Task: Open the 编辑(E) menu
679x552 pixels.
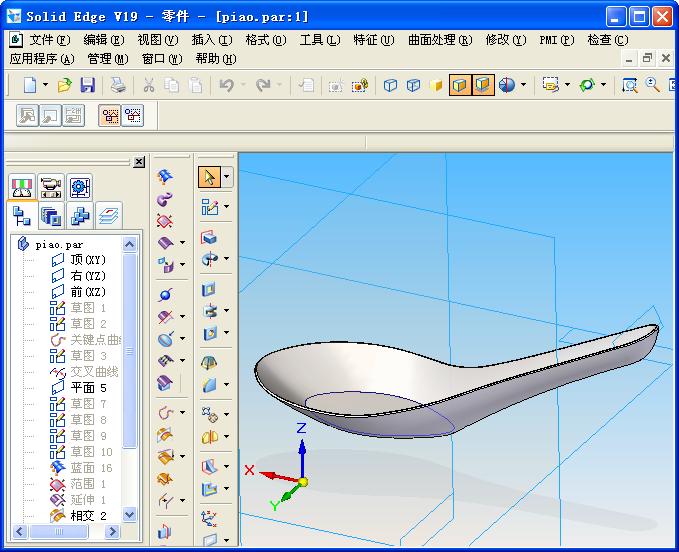Action: tap(103, 40)
